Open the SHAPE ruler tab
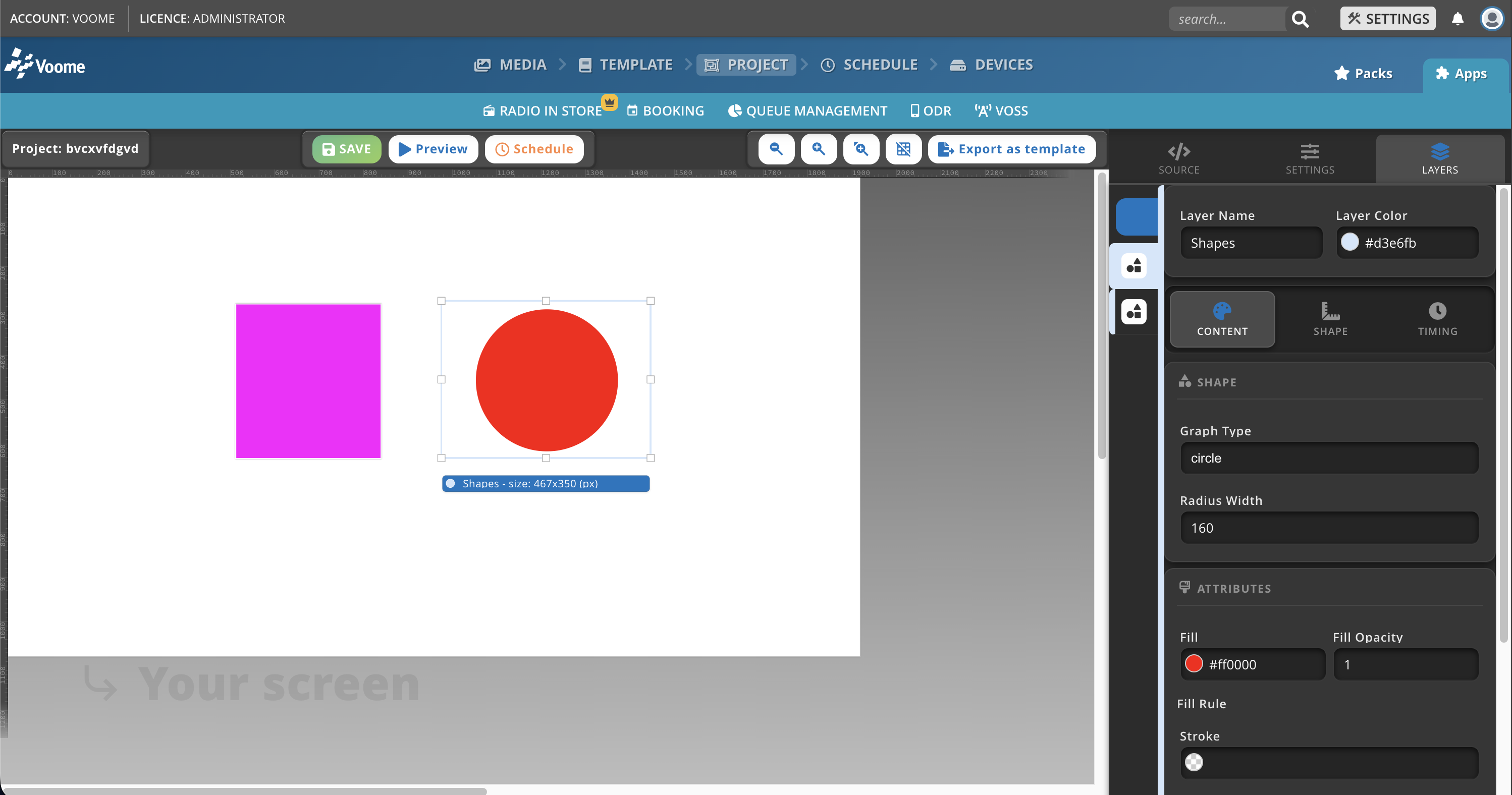This screenshot has height=795, width=1512. point(1330,319)
